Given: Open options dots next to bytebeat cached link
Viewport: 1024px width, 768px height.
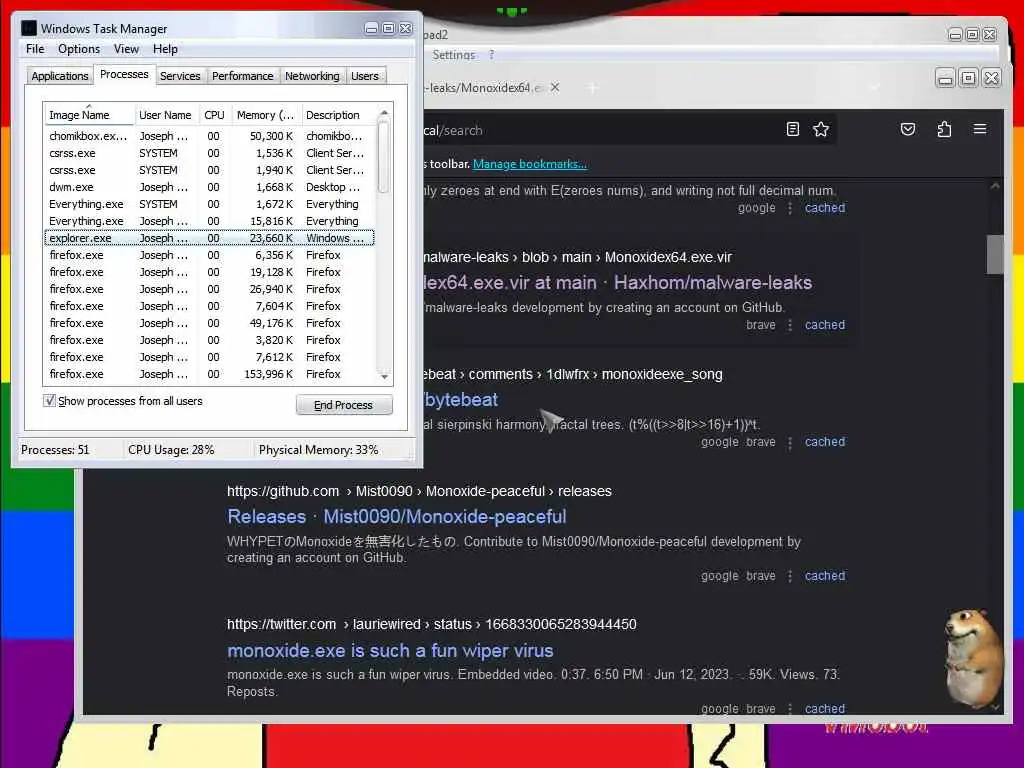Looking at the screenshot, I should coord(790,442).
